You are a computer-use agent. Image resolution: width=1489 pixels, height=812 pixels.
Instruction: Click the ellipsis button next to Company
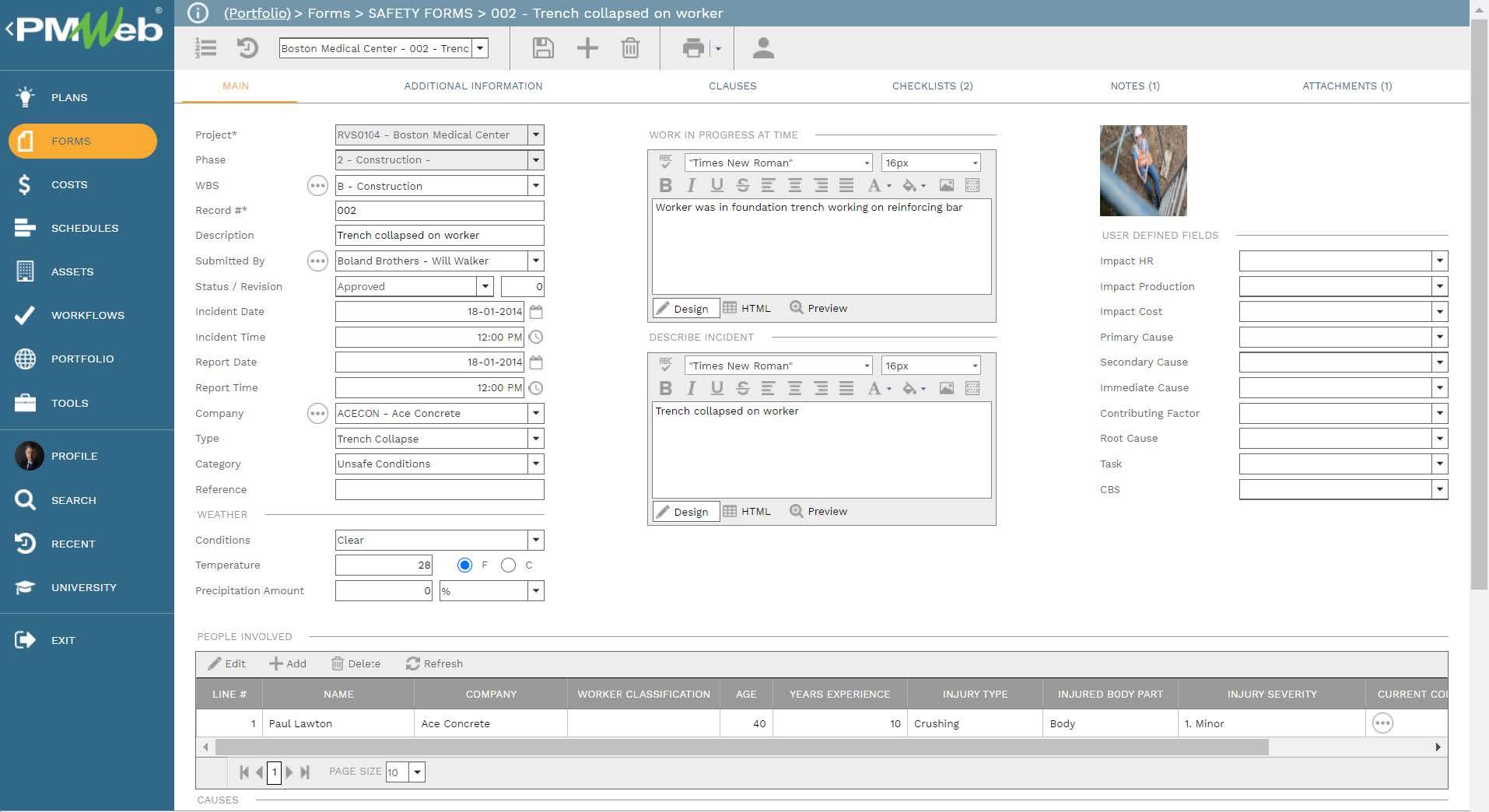click(317, 414)
